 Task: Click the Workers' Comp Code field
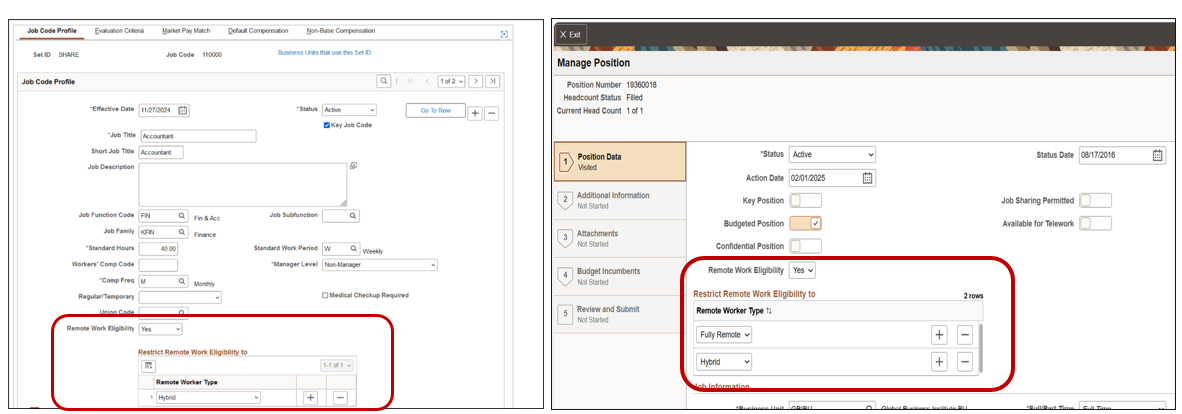pos(158,265)
